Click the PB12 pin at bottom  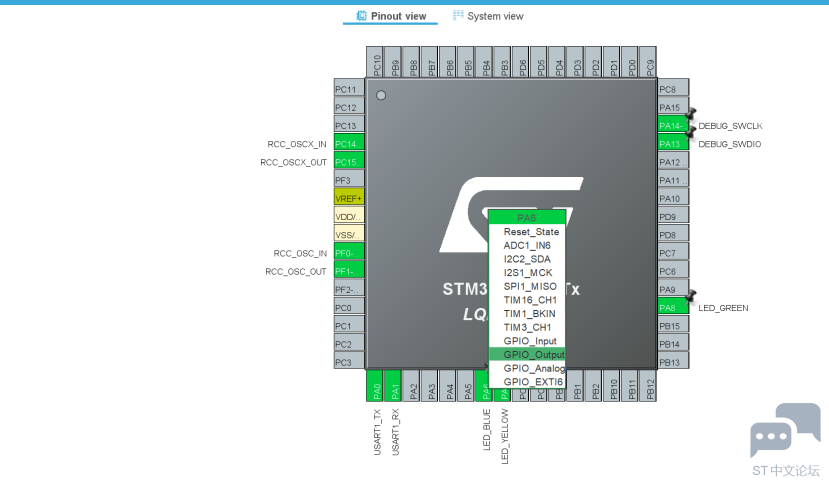click(648, 386)
